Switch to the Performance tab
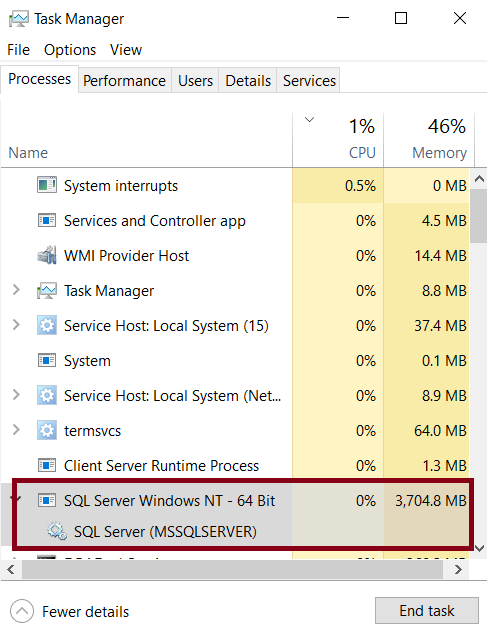 pos(124,81)
